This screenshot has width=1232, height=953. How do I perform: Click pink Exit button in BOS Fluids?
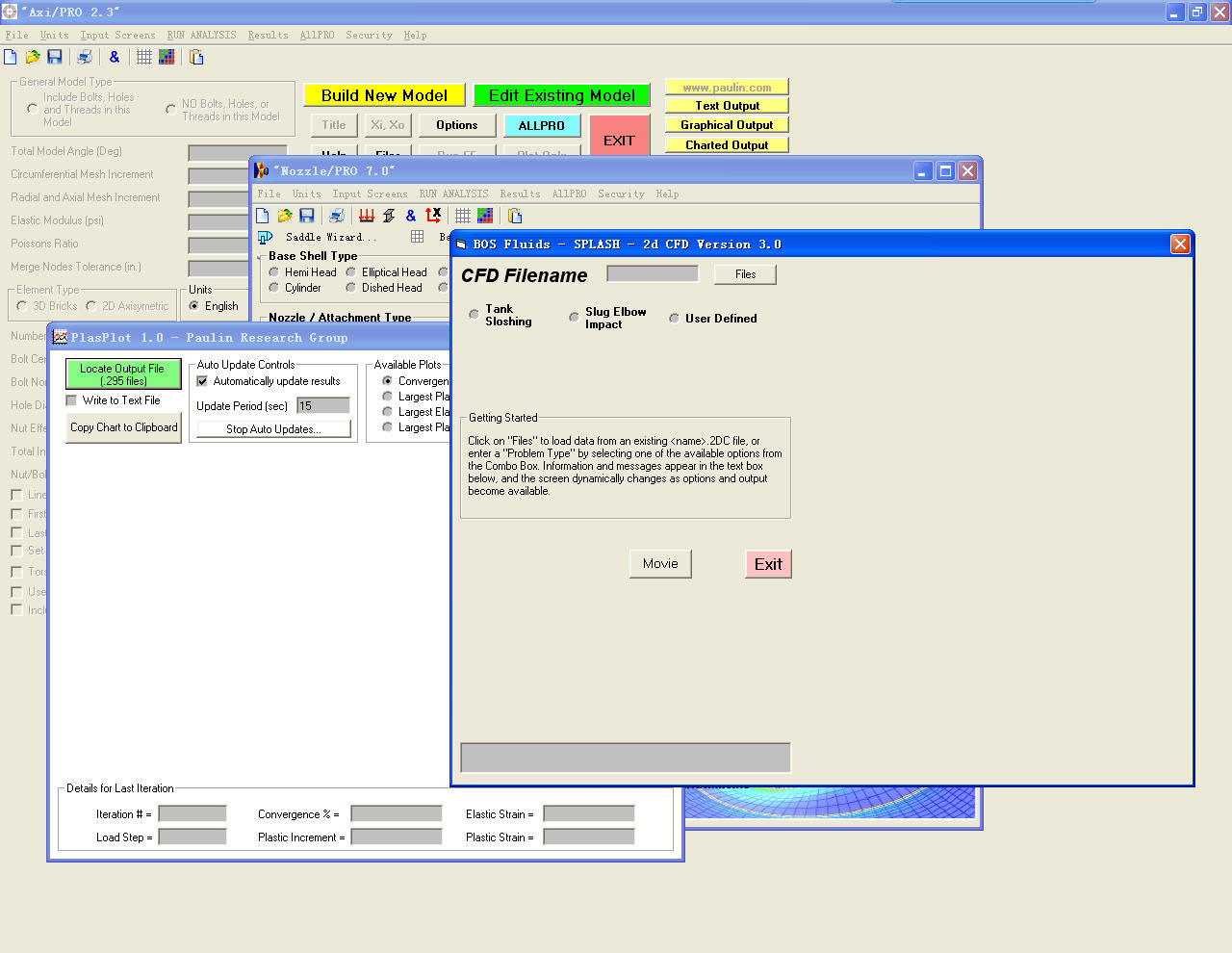[x=768, y=564]
